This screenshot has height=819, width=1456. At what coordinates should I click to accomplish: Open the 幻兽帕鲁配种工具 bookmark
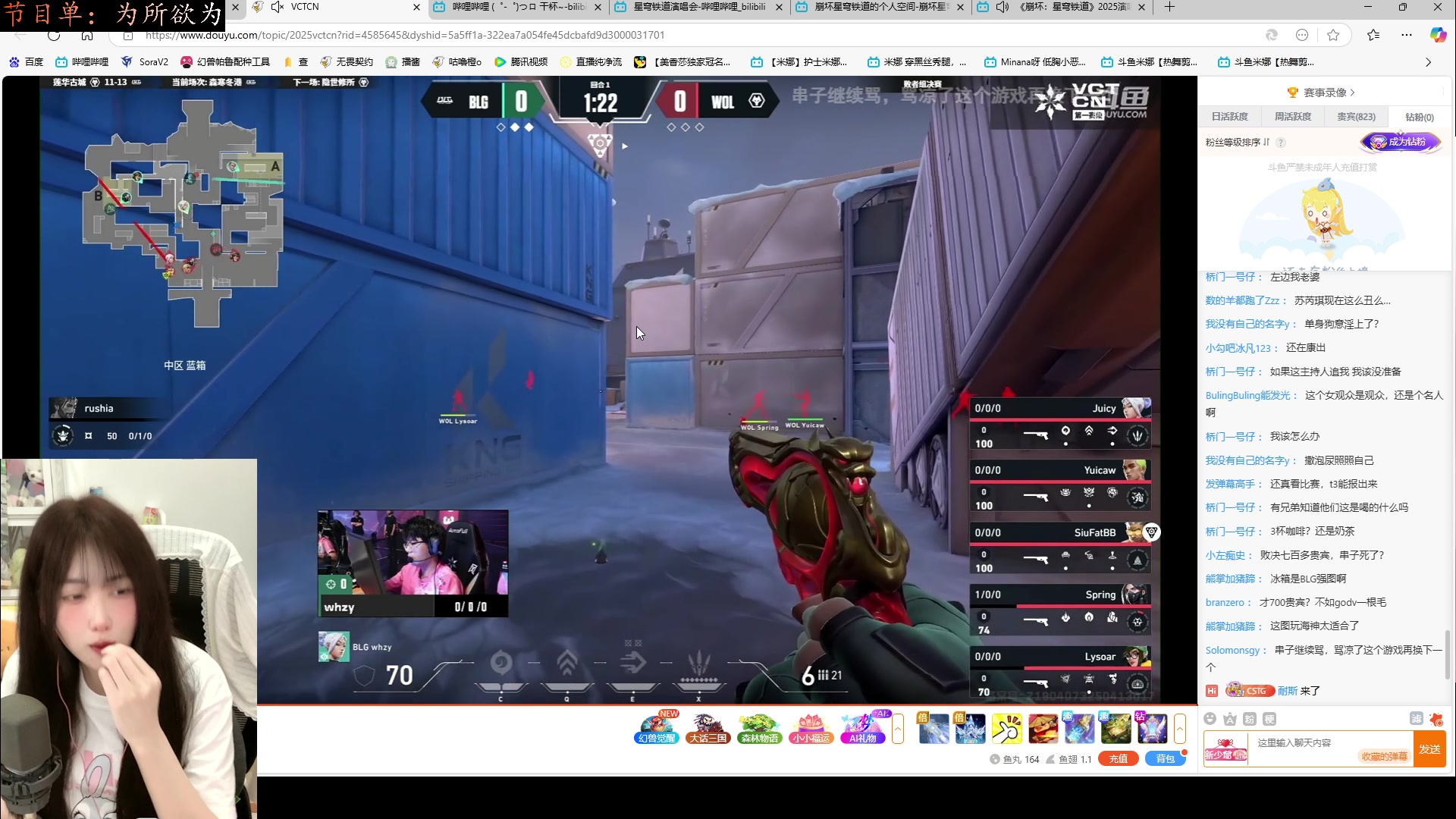[x=225, y=62]
